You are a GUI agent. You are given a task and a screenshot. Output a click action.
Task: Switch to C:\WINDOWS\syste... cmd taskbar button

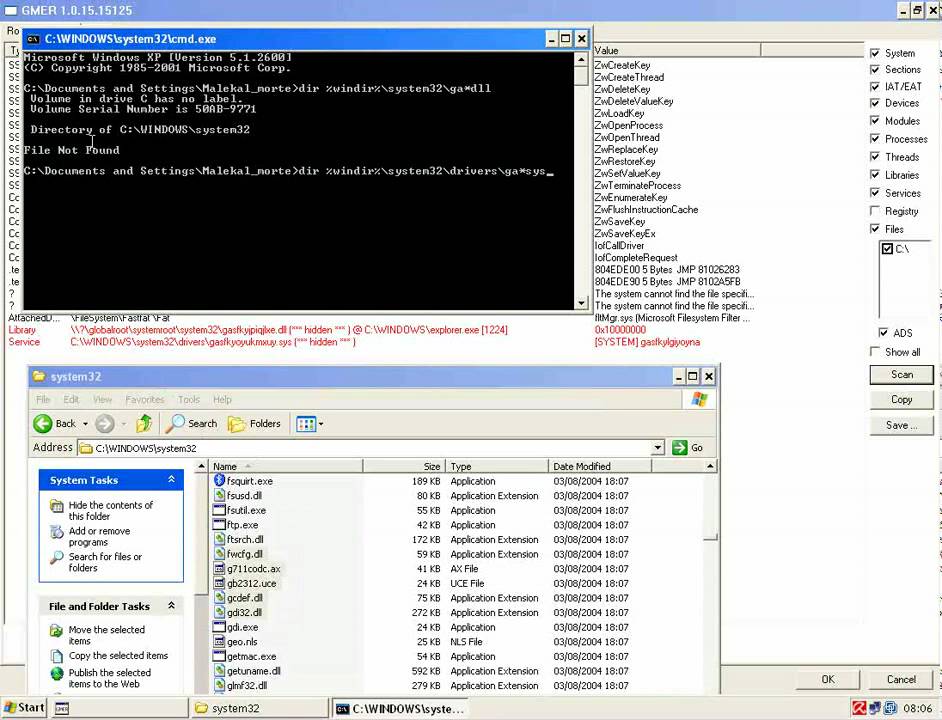point(400,709)
